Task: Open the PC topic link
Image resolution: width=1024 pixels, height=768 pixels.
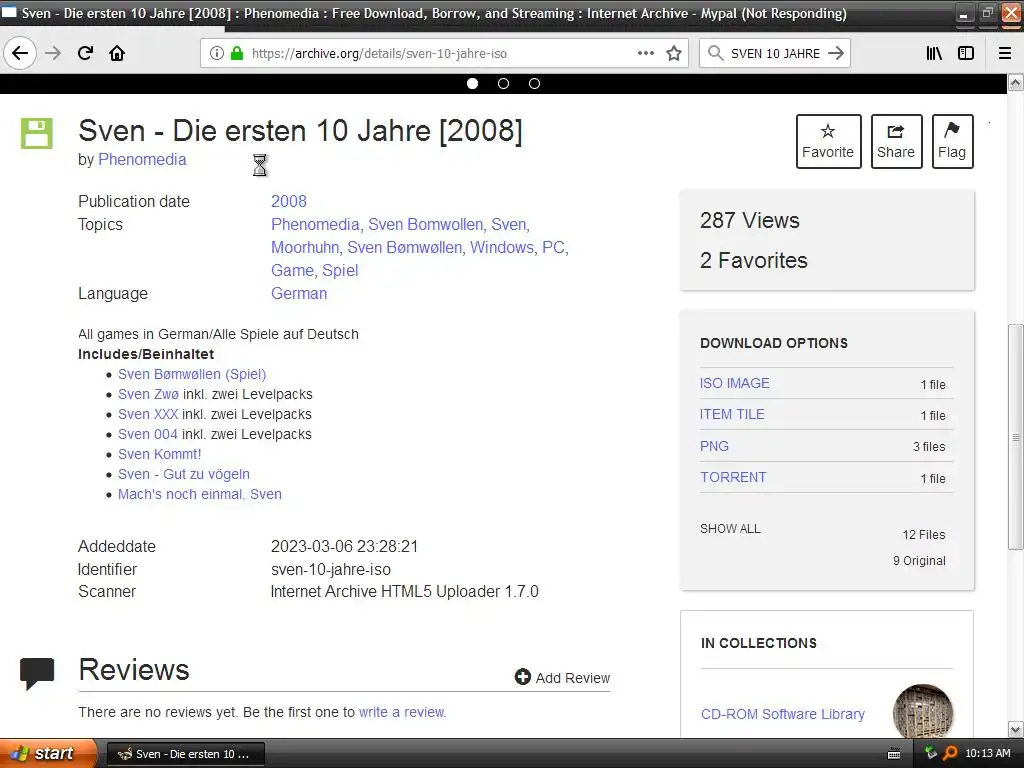Action: coord(553,248)
